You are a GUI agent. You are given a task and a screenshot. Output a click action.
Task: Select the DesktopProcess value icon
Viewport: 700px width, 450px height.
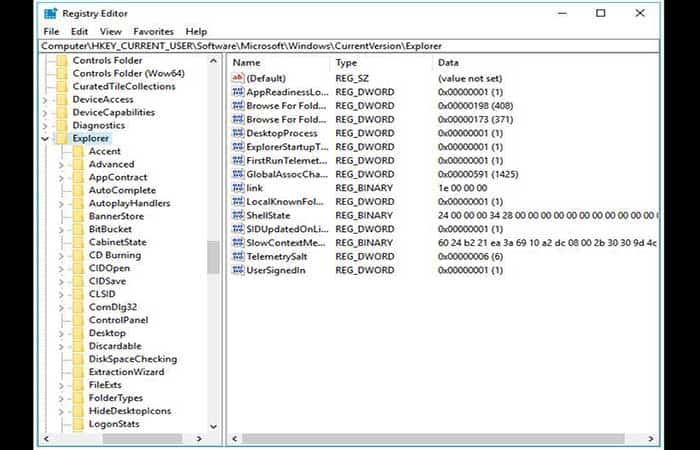[238, 133]
